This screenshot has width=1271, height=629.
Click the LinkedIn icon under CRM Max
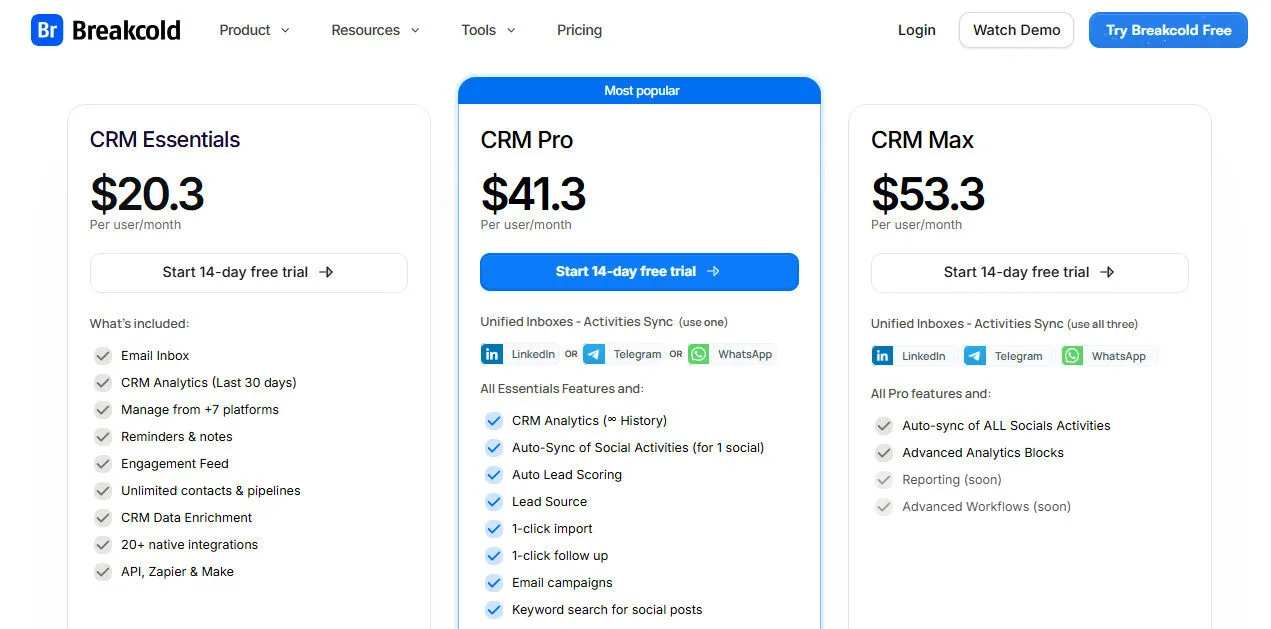tap(883, 356)
